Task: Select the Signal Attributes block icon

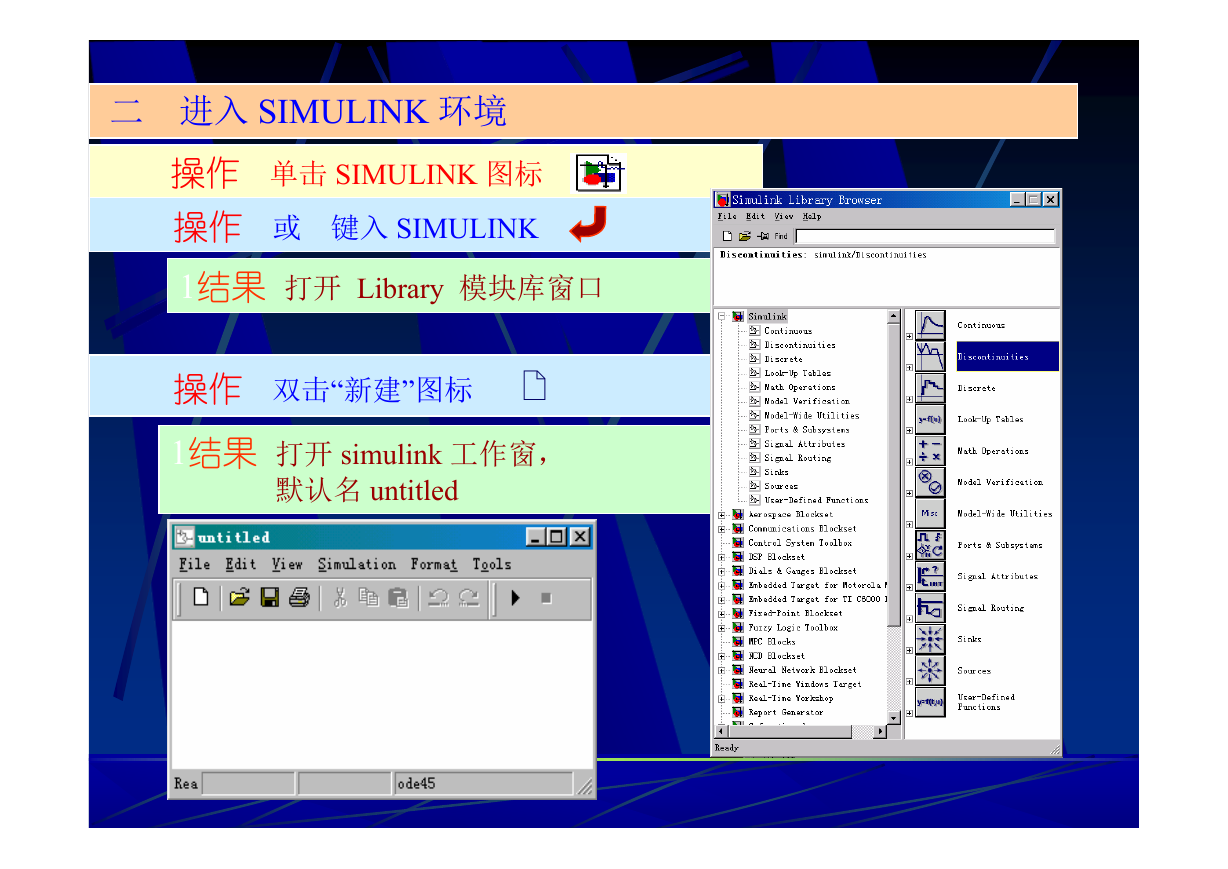Action: 930,576
